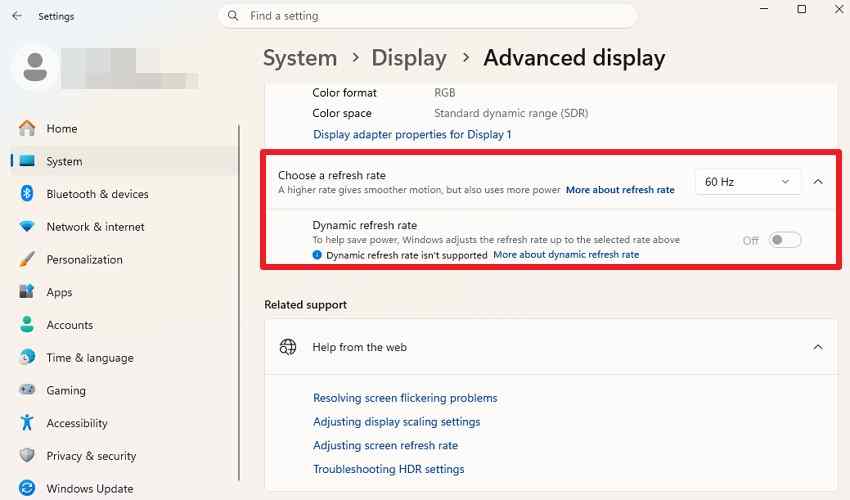Click the Standard dynamic range (SDR) value

click(511, 113)
